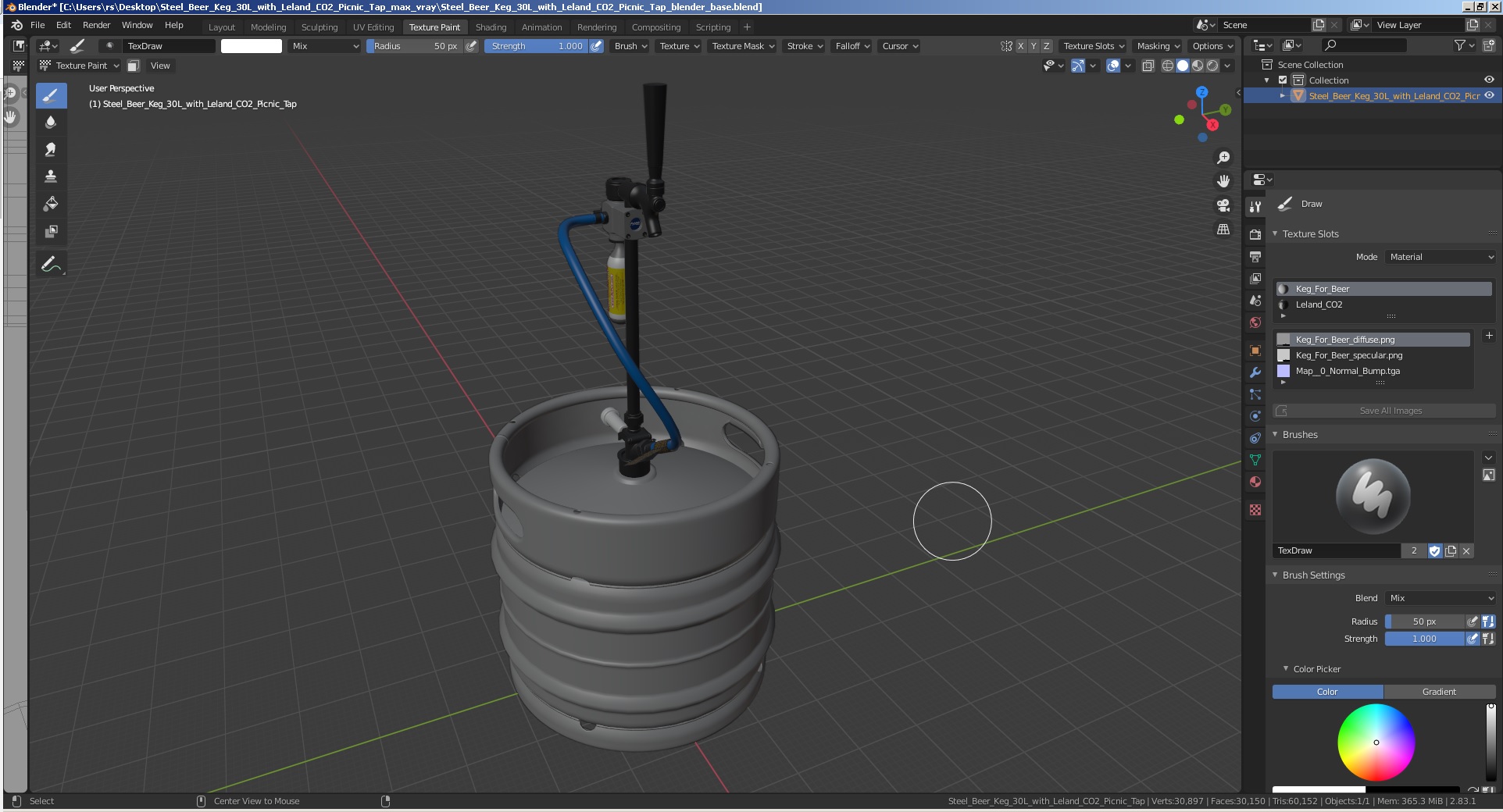Select the Annotate tool
The width and height of the screenshot is (1503, 812).
51,265
